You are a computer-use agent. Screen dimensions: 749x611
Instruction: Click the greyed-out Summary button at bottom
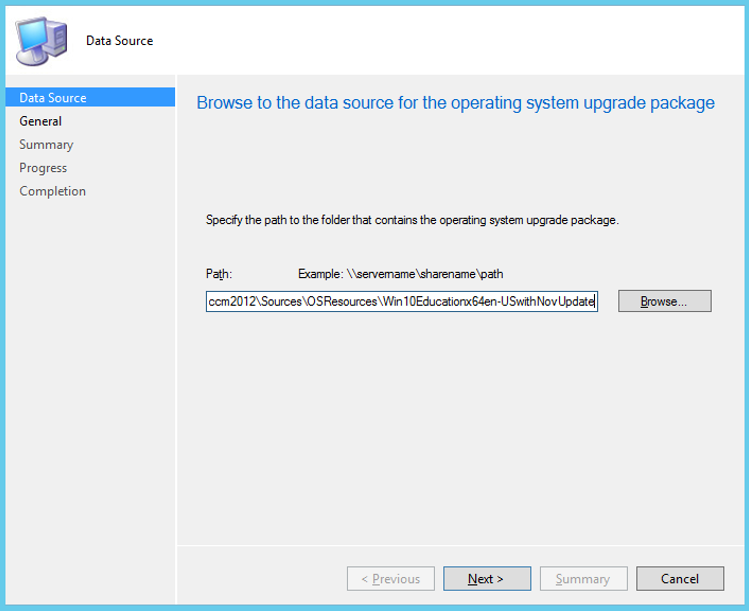[583, 579]
